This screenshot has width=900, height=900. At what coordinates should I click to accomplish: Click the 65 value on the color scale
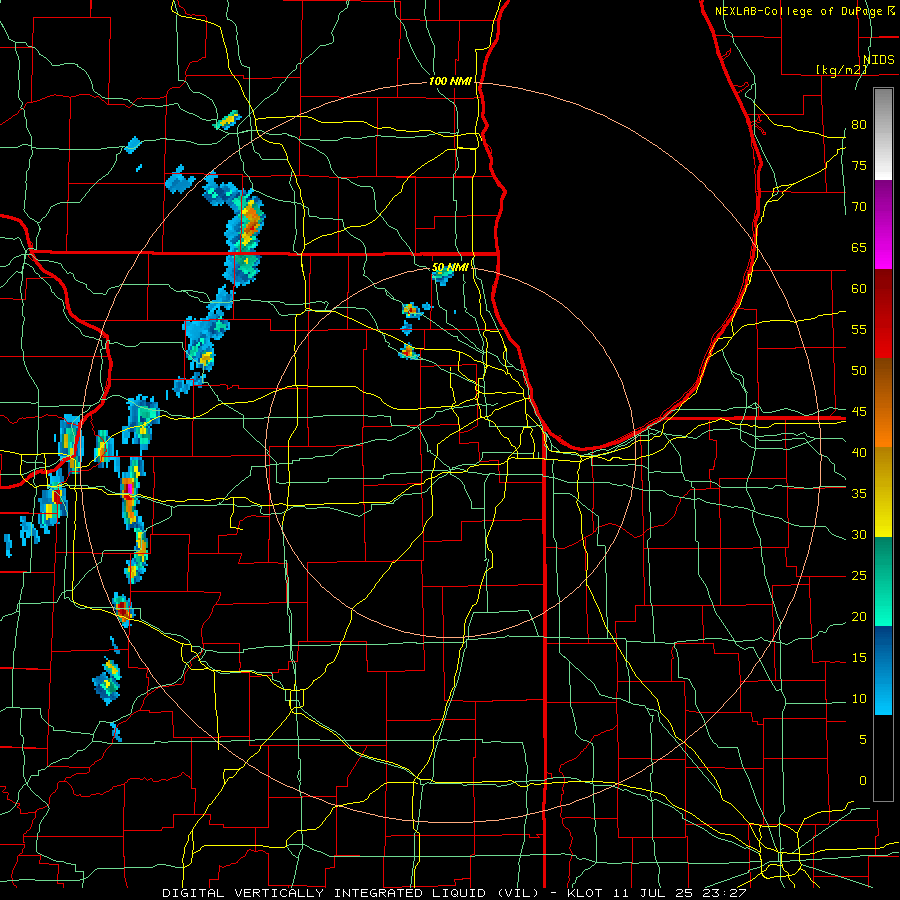tap(859, 247)
